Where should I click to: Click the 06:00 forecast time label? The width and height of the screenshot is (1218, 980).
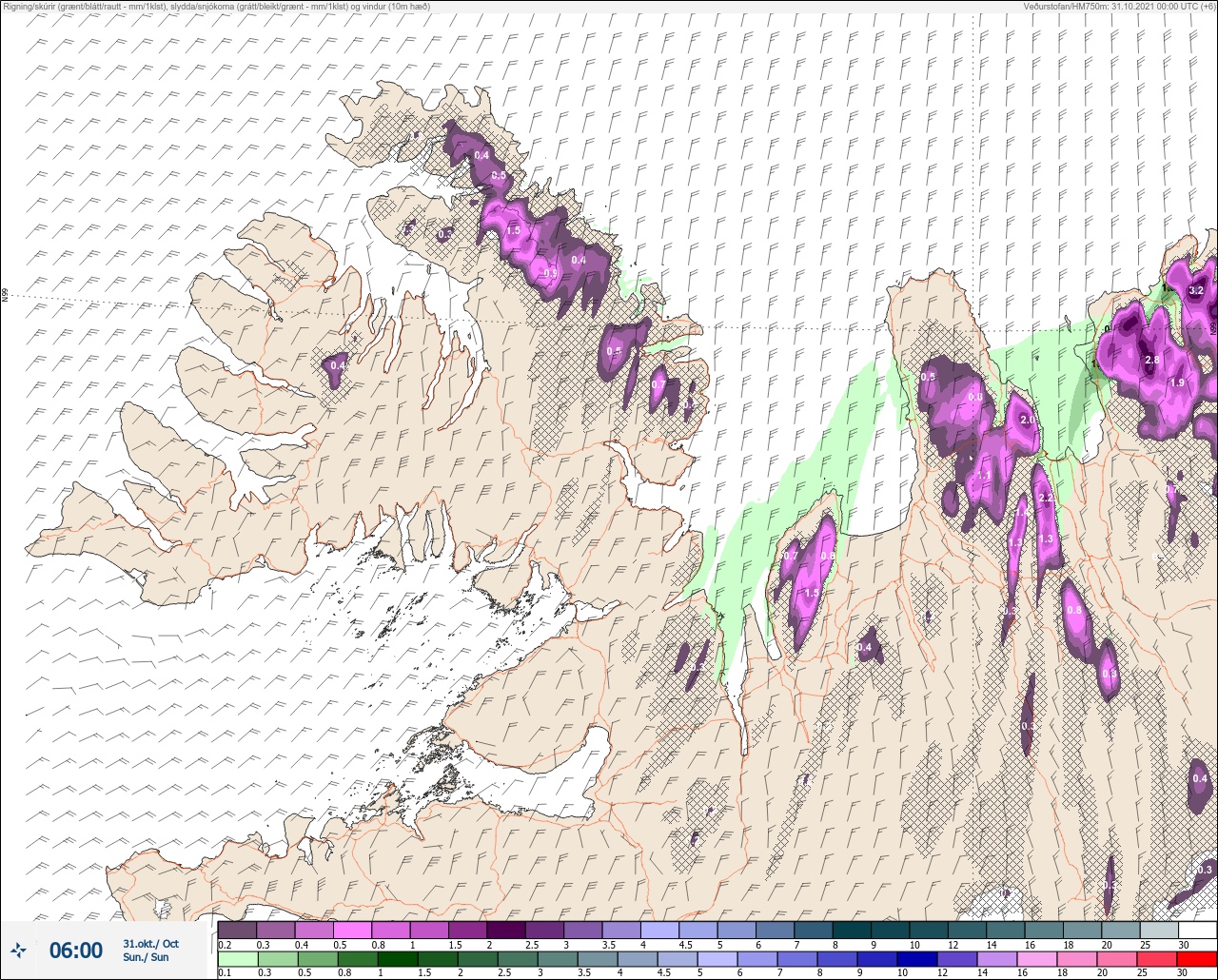[76, 951]
